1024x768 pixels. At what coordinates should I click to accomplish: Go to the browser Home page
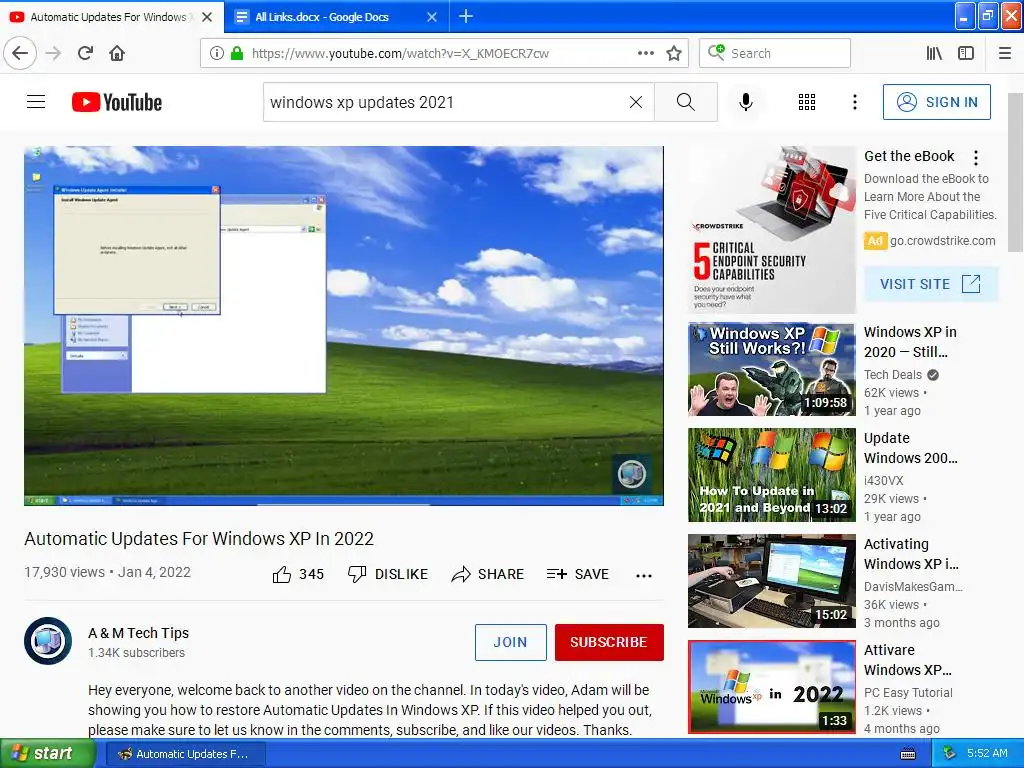[117, 53]
